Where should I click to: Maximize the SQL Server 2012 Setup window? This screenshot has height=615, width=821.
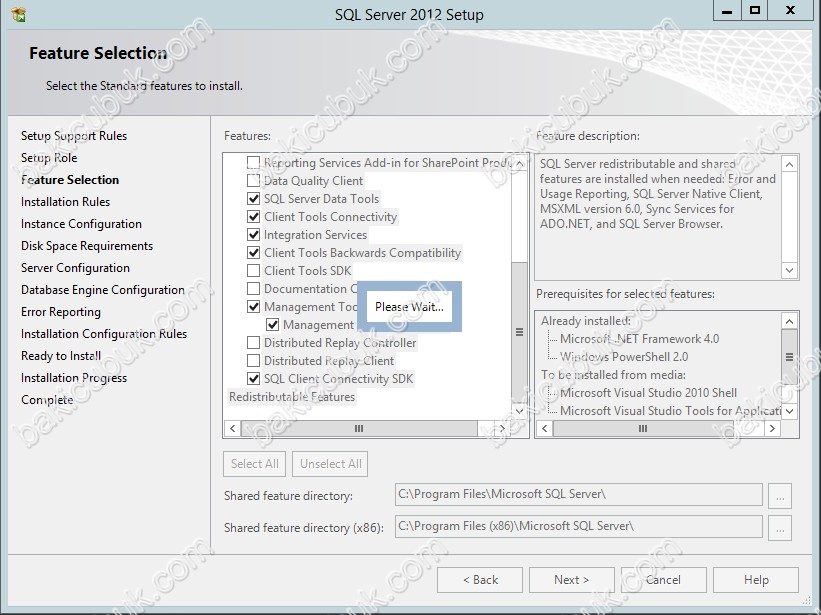click(755, 10)
